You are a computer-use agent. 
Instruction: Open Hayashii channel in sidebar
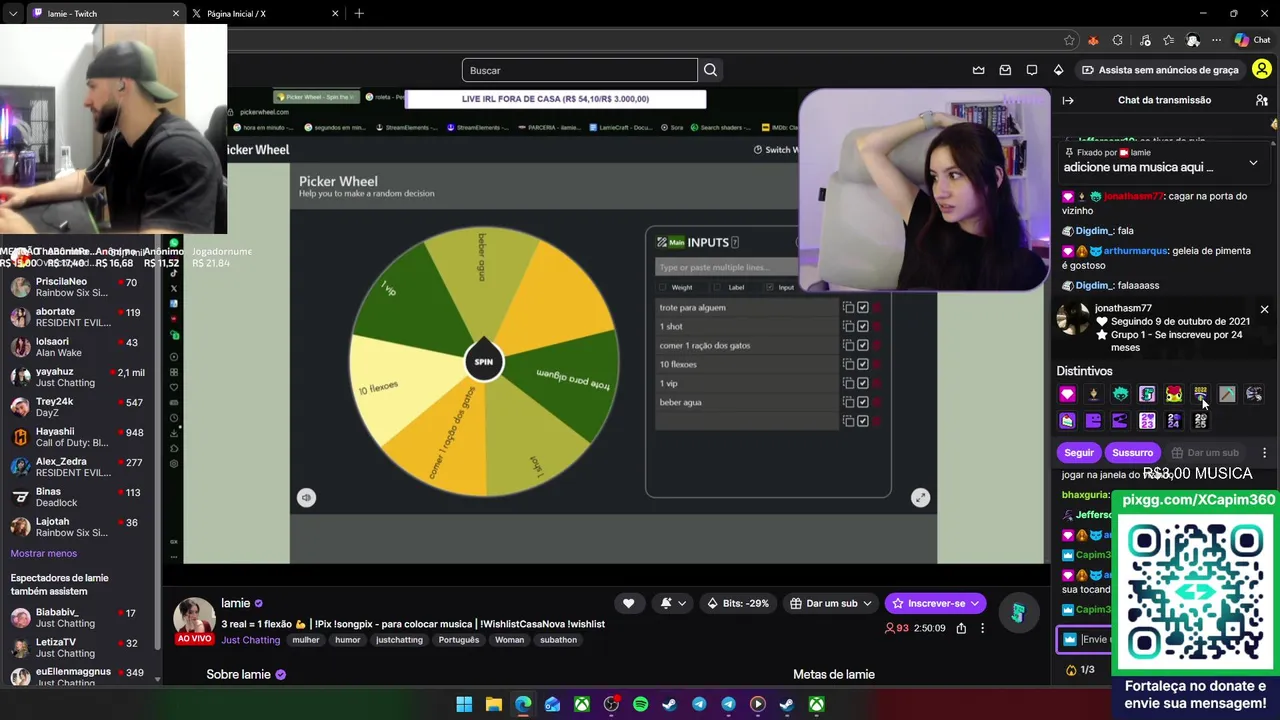tap(78, 437)
